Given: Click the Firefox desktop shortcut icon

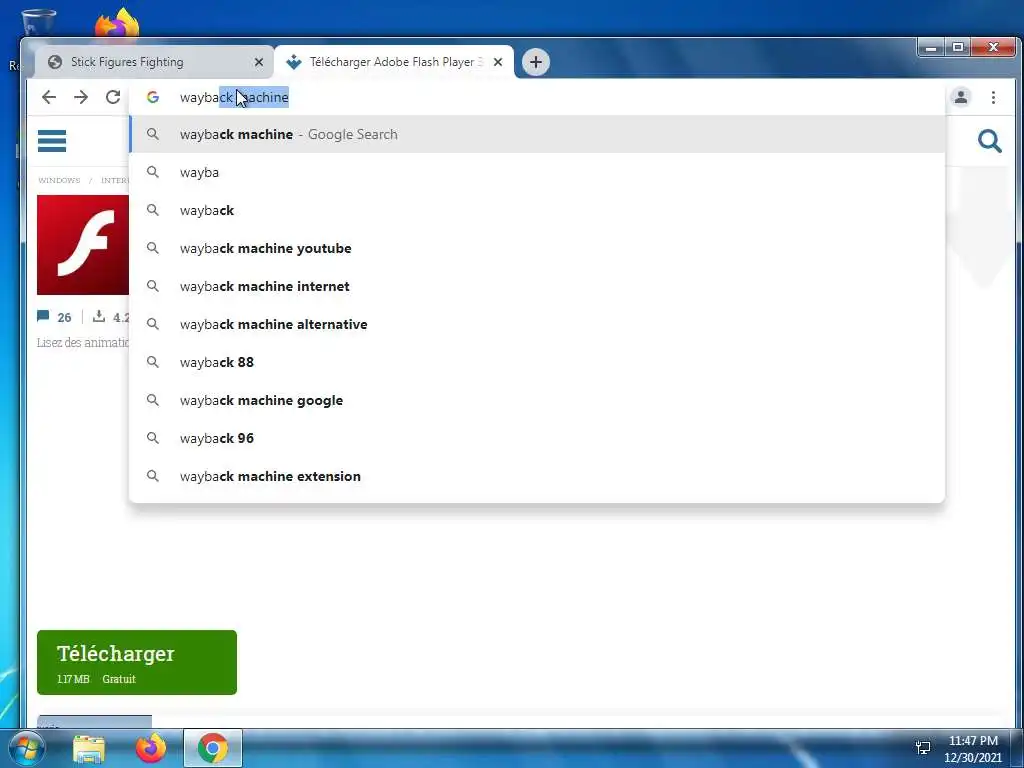Looking at the screenshot, I should point(118,23).
